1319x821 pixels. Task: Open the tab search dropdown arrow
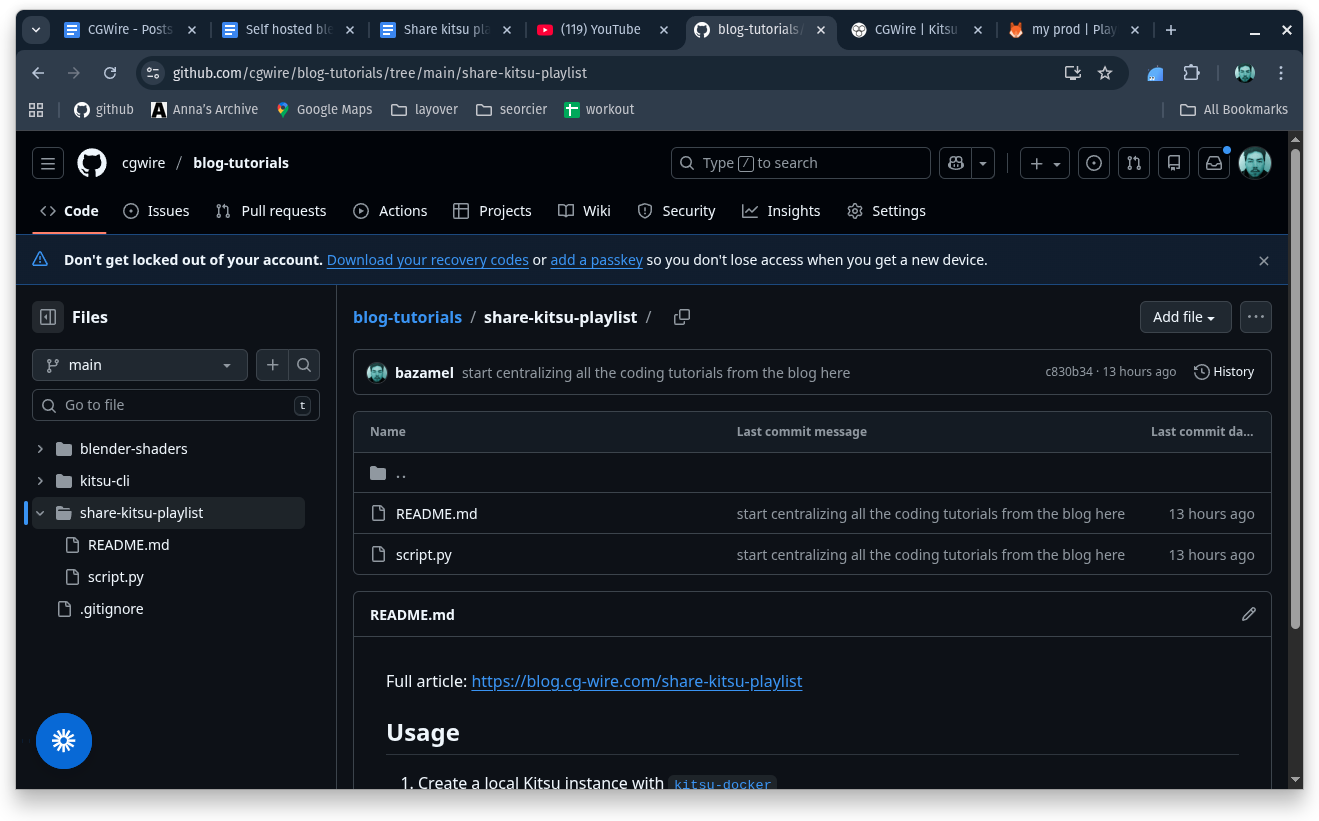(x=36, y=30)
